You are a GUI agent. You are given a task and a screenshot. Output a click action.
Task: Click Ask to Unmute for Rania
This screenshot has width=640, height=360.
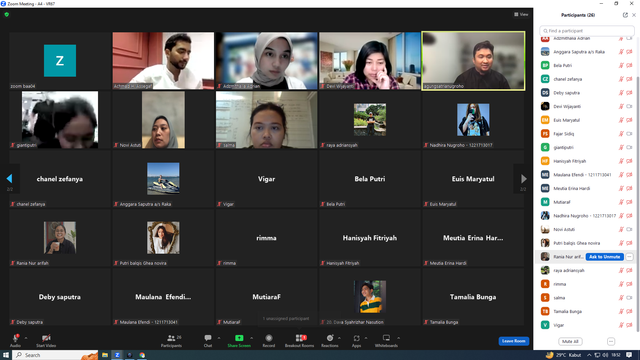pos(604,257)
